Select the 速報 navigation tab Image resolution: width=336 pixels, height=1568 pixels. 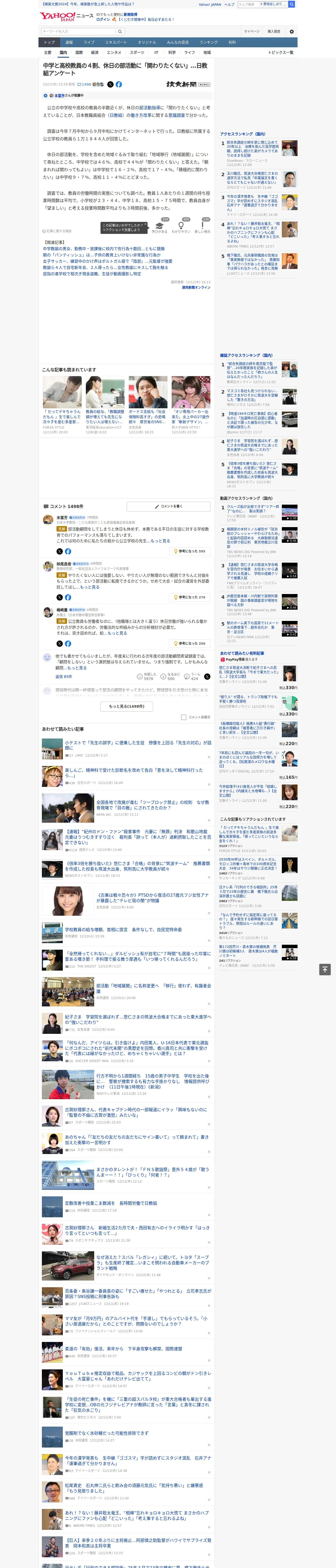69,42
